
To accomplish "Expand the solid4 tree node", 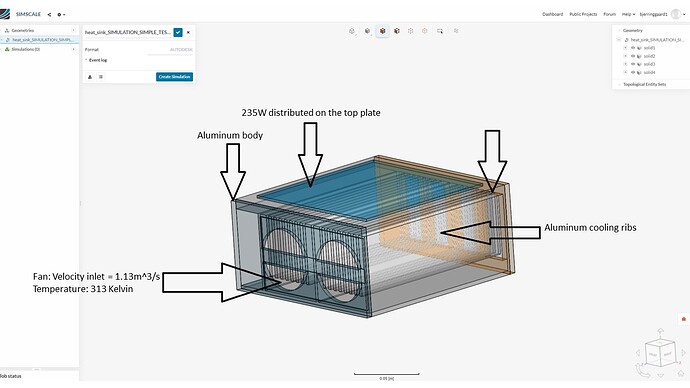I will point(625,72).
